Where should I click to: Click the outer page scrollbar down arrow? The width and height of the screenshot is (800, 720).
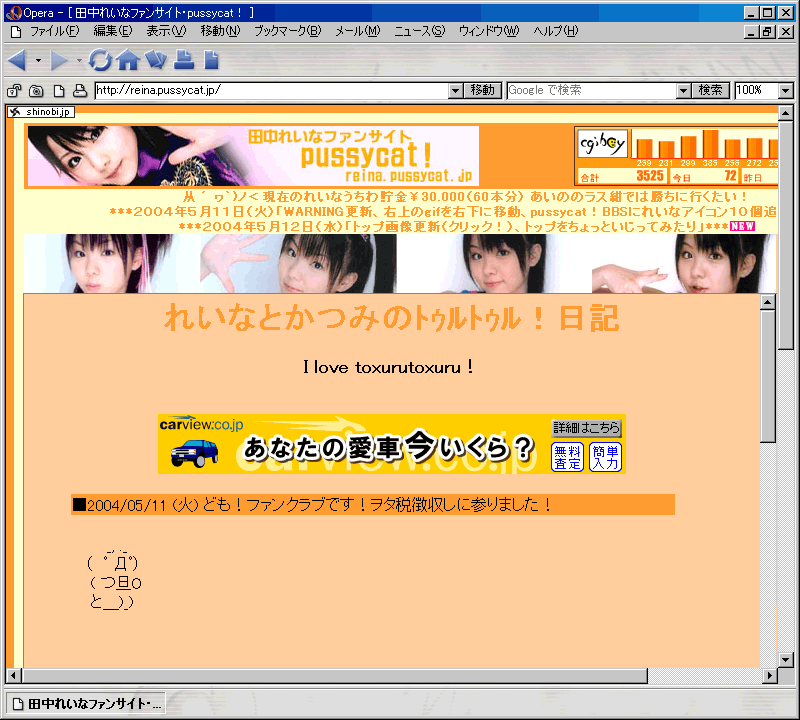pyautogui.click(x=786, y=660)
